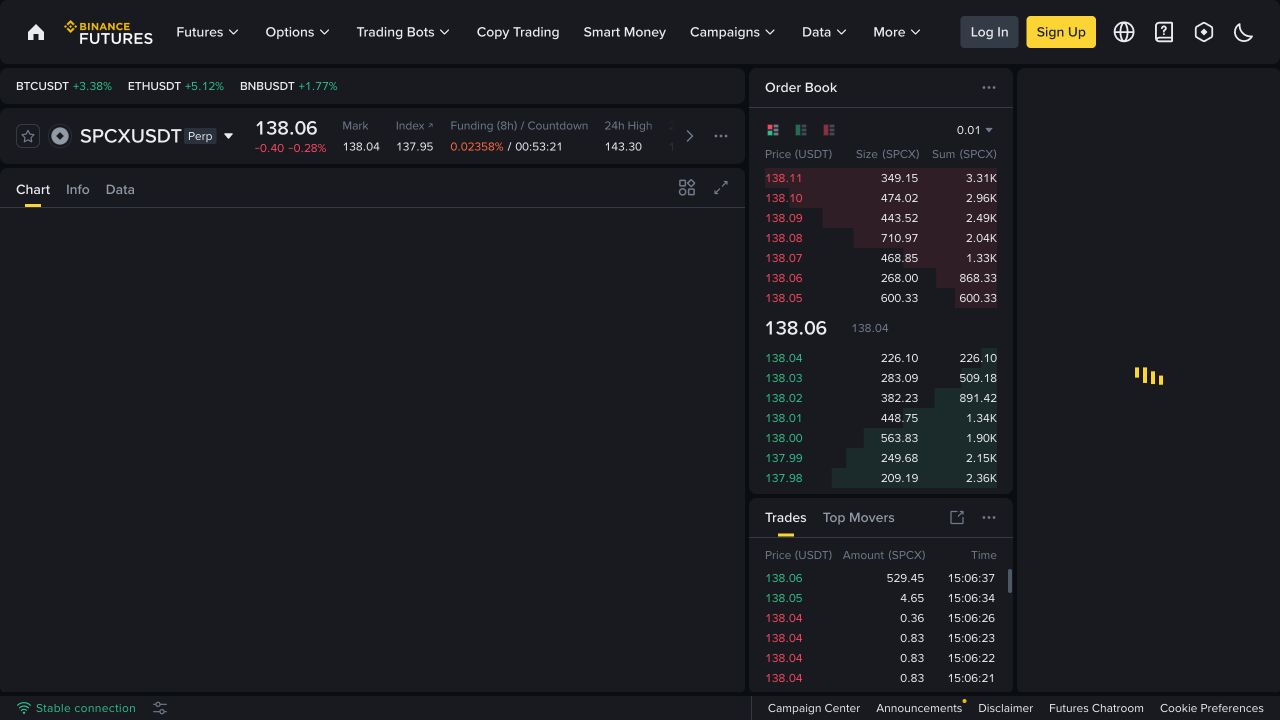The image size is (1280, 720).
Task: Click the Log In button
Action: (x=989, y=32)
